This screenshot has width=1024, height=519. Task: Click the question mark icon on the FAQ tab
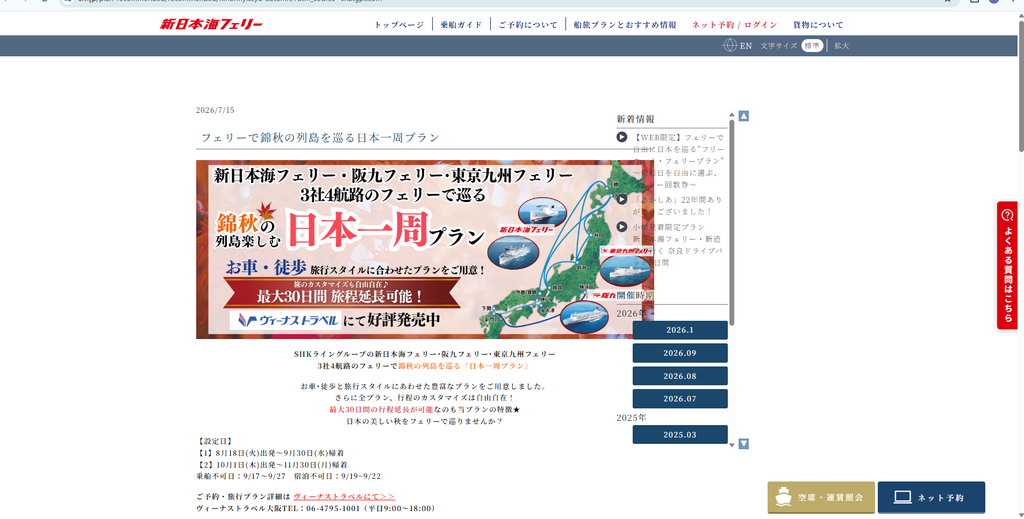(x=1007, y=215)
